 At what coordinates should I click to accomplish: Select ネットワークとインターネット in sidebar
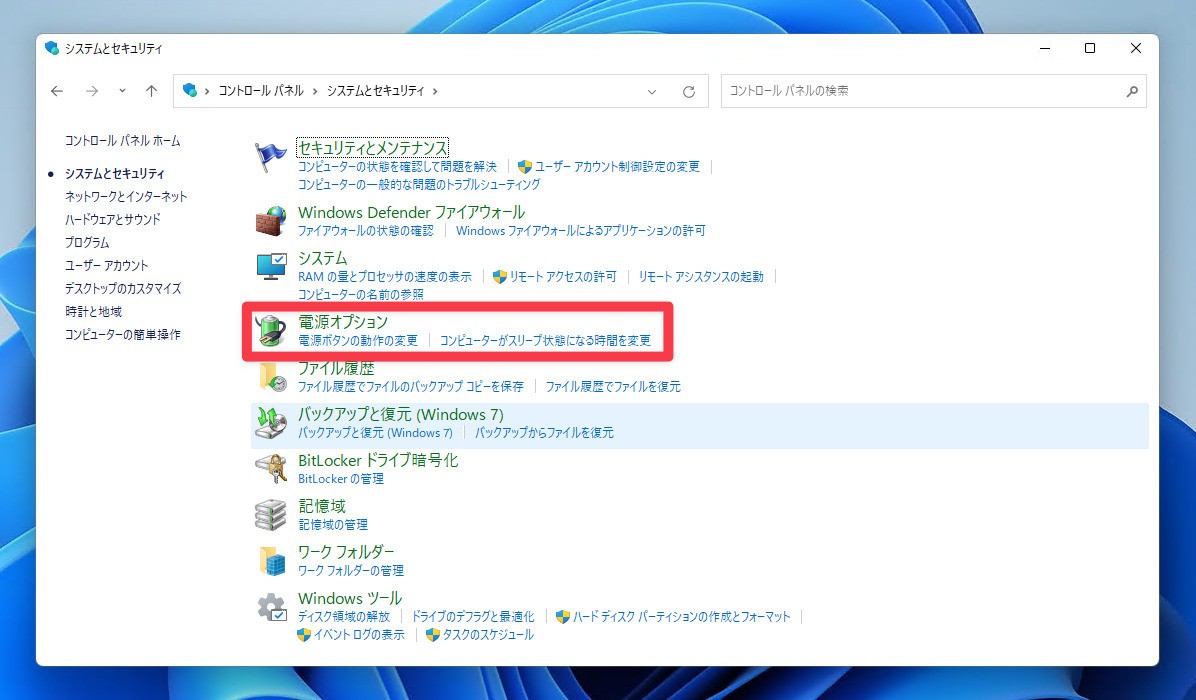[x=126, y=196]
